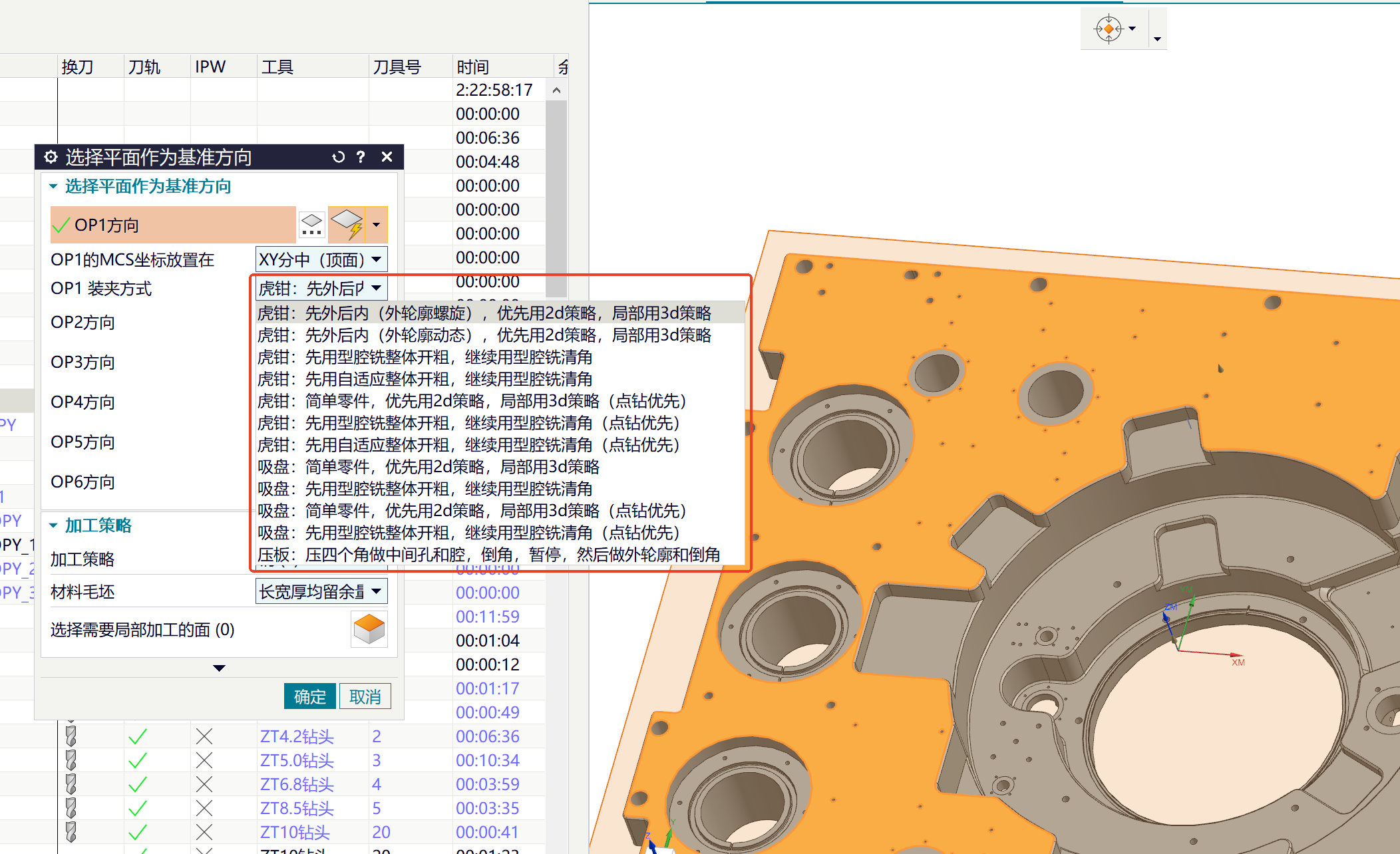
Task: Open the OP1 装夹方式 dropdown
Action: coord(321,288)
